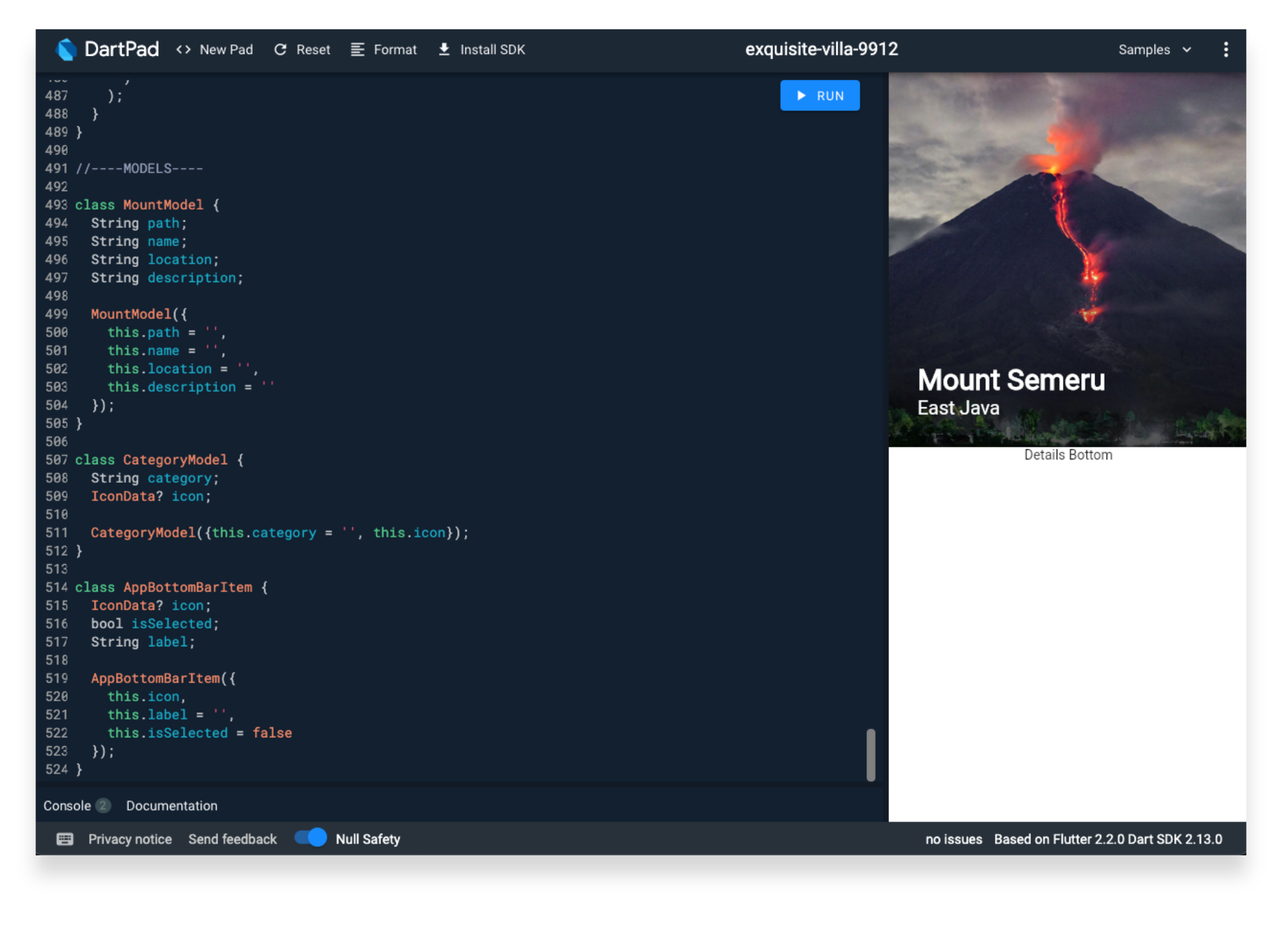Click the Reset button label
The image size is (1288, 926).
313,50
